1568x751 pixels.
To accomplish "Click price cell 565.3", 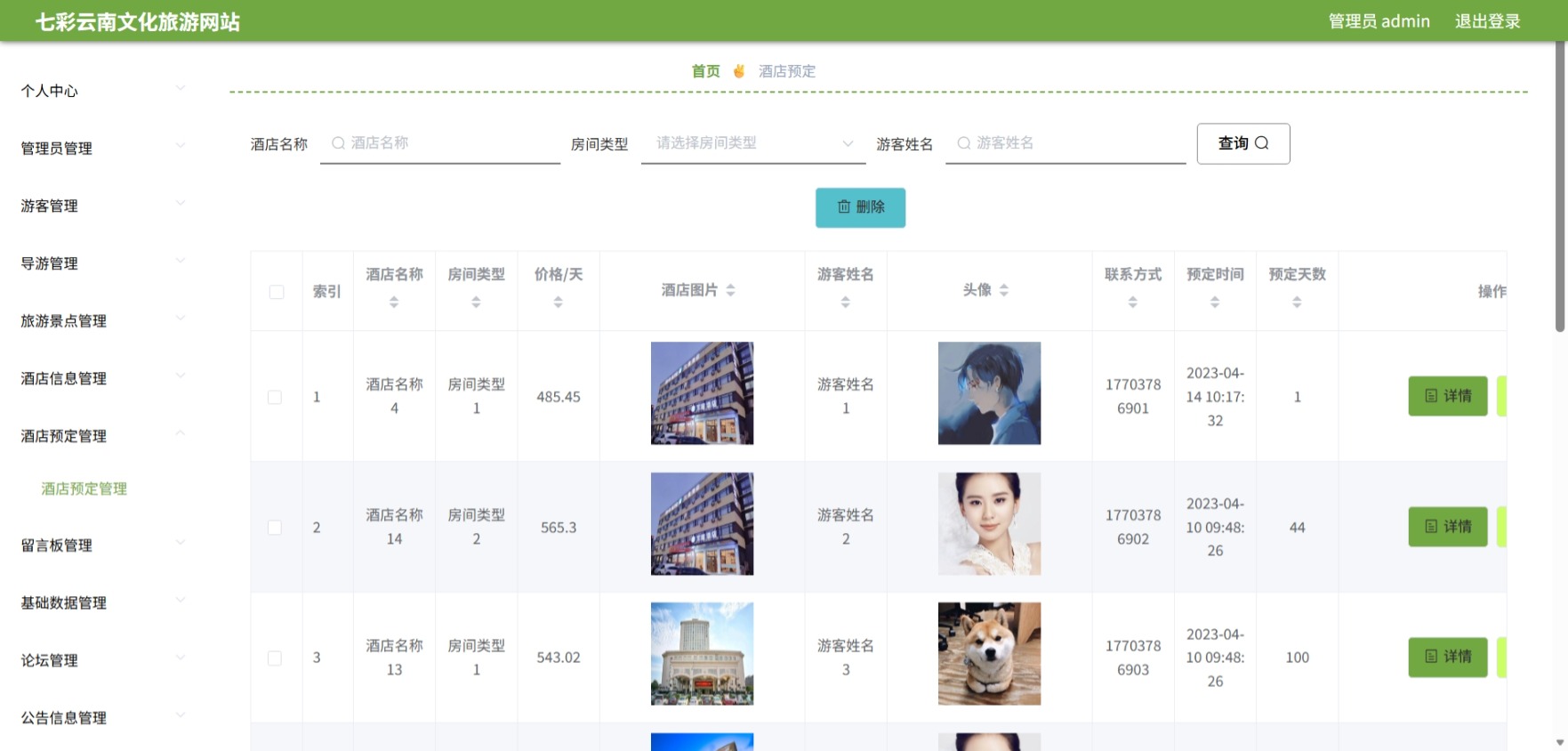I will point(559,528).
